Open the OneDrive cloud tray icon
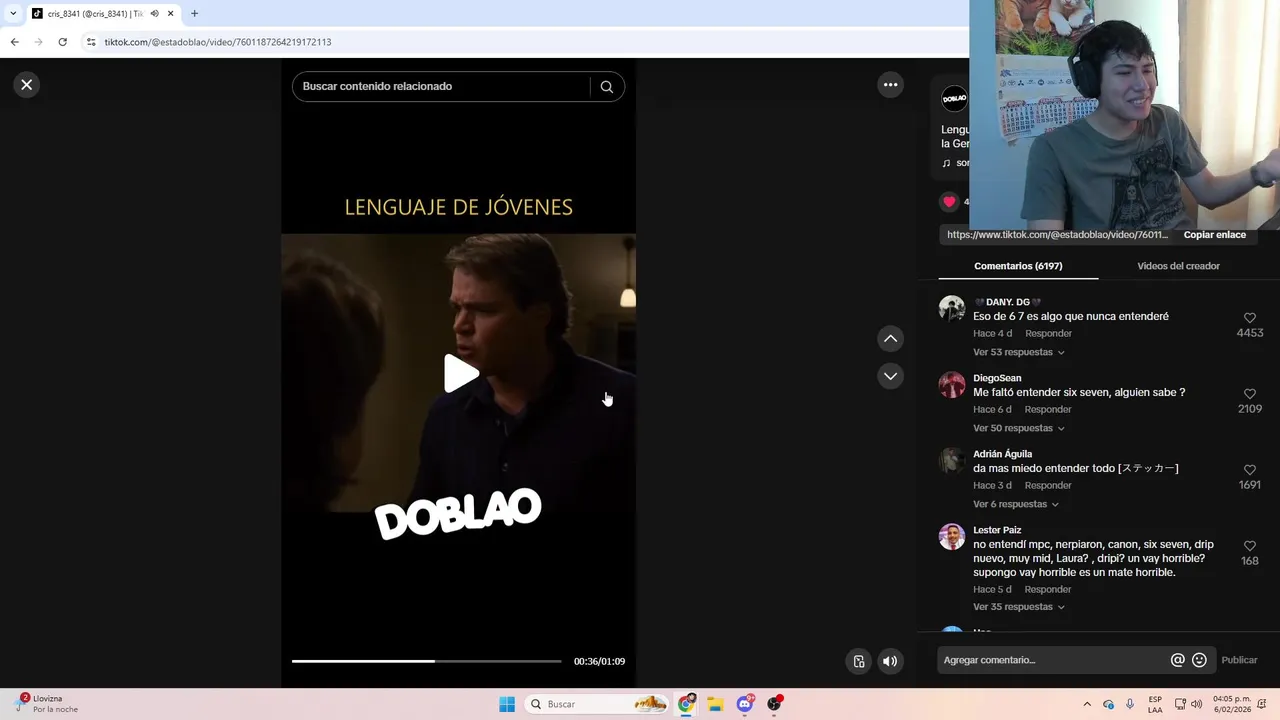The image size is (1280, 720). 1108,704
